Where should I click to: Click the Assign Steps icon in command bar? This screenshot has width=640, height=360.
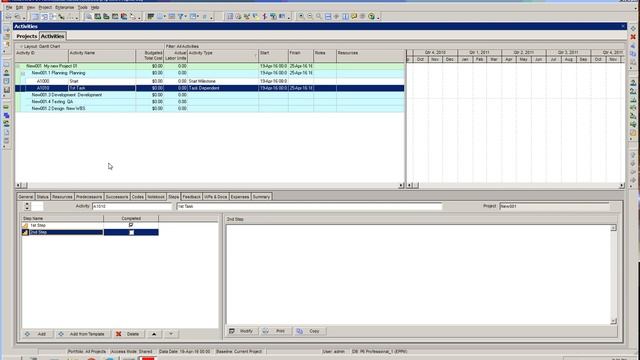(x=633, y=133)
